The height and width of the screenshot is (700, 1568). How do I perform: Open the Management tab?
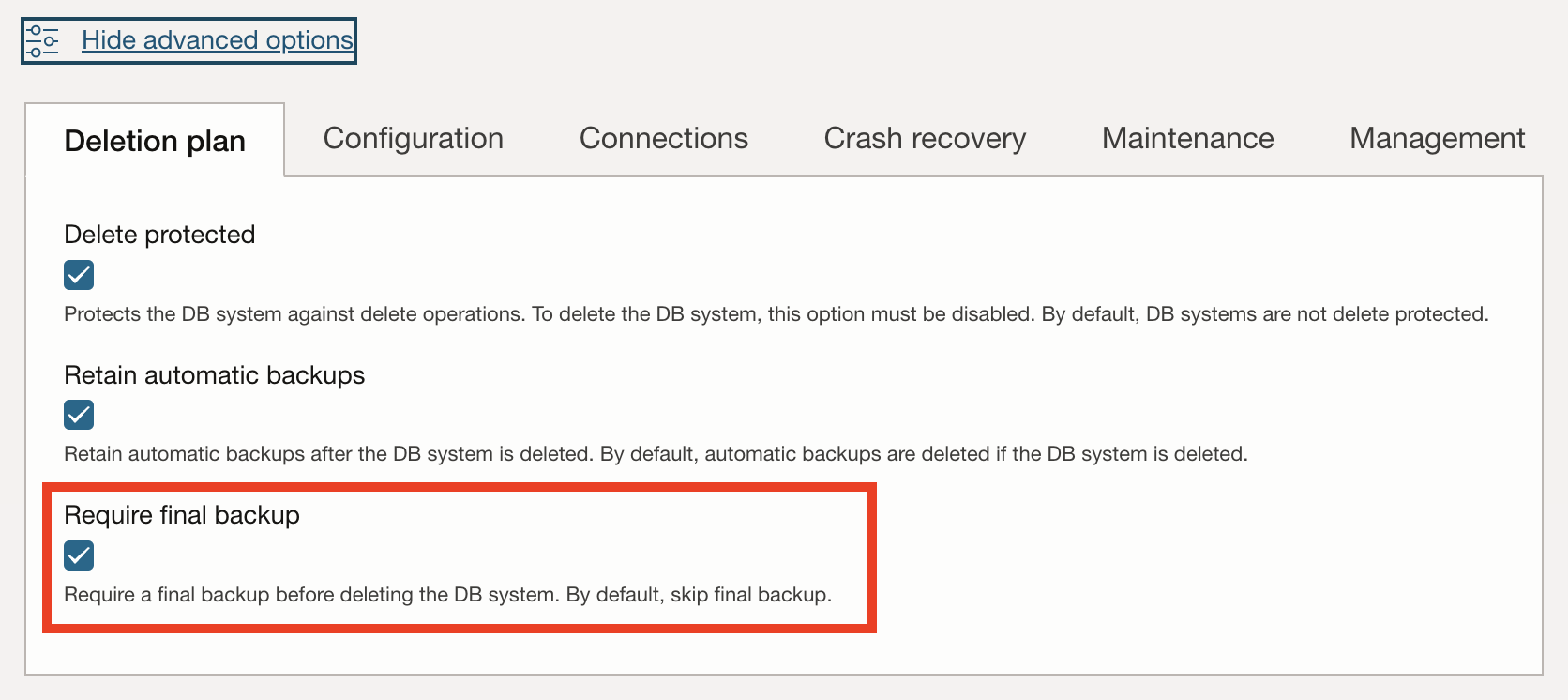(1436, 138)
